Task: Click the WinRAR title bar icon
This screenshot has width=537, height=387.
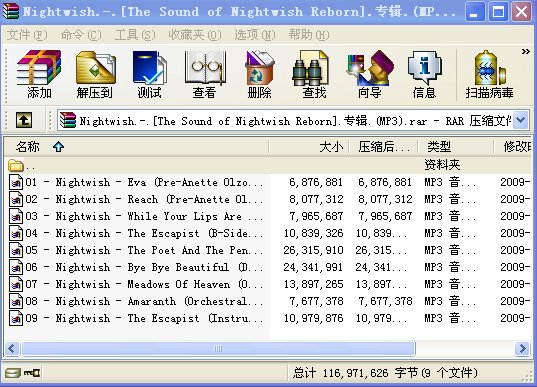Action: point(11,11)
